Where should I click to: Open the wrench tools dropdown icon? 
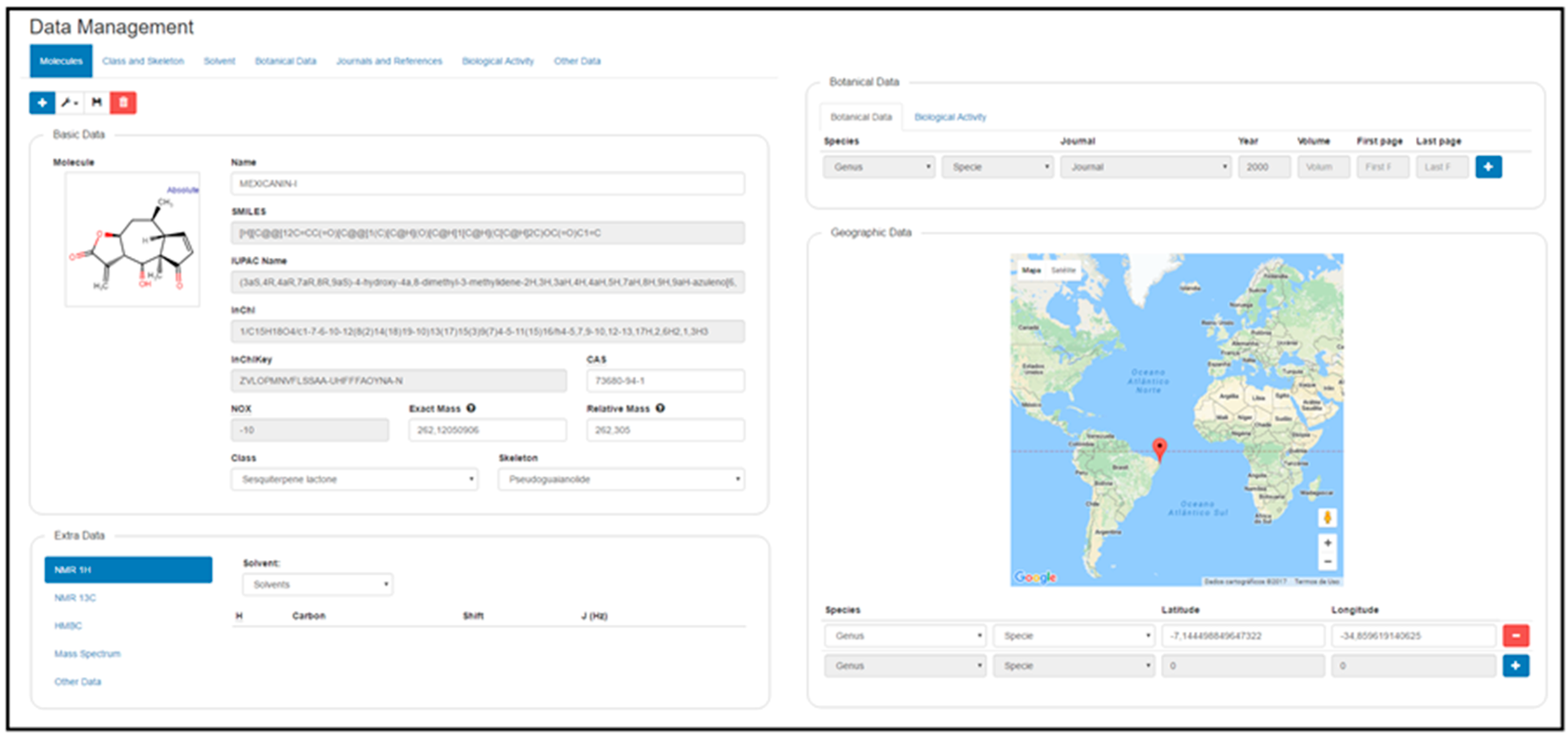tap(69, 103)
